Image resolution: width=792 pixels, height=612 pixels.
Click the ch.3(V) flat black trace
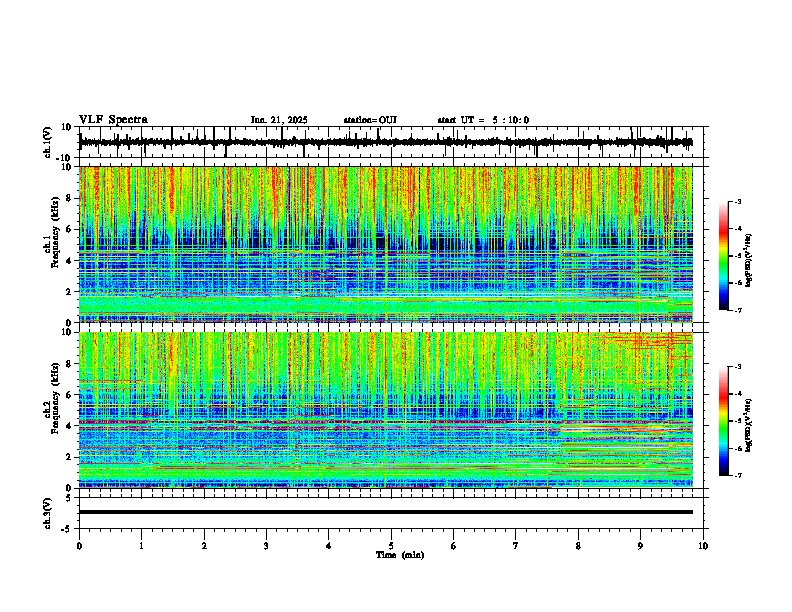(386, 512)
